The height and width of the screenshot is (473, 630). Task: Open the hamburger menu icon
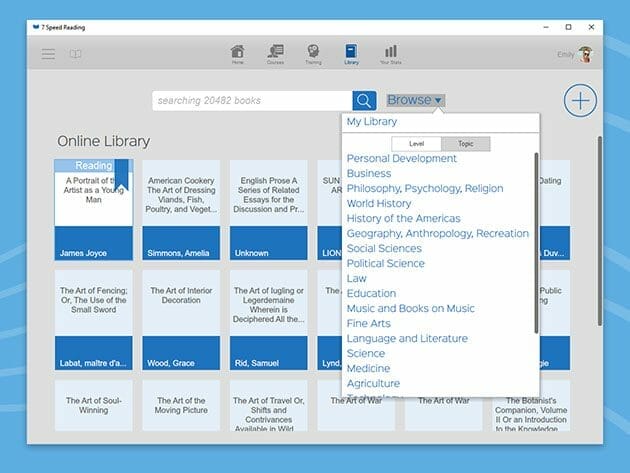[x=48, y=54]
